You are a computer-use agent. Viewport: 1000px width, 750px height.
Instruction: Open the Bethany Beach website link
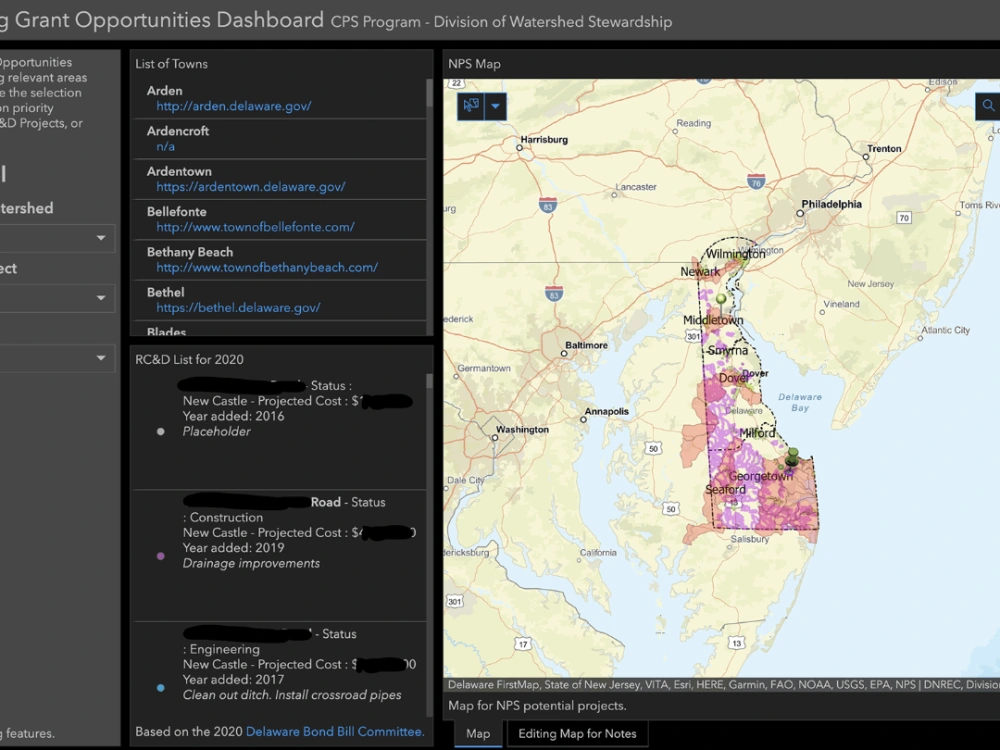point(267,267)
